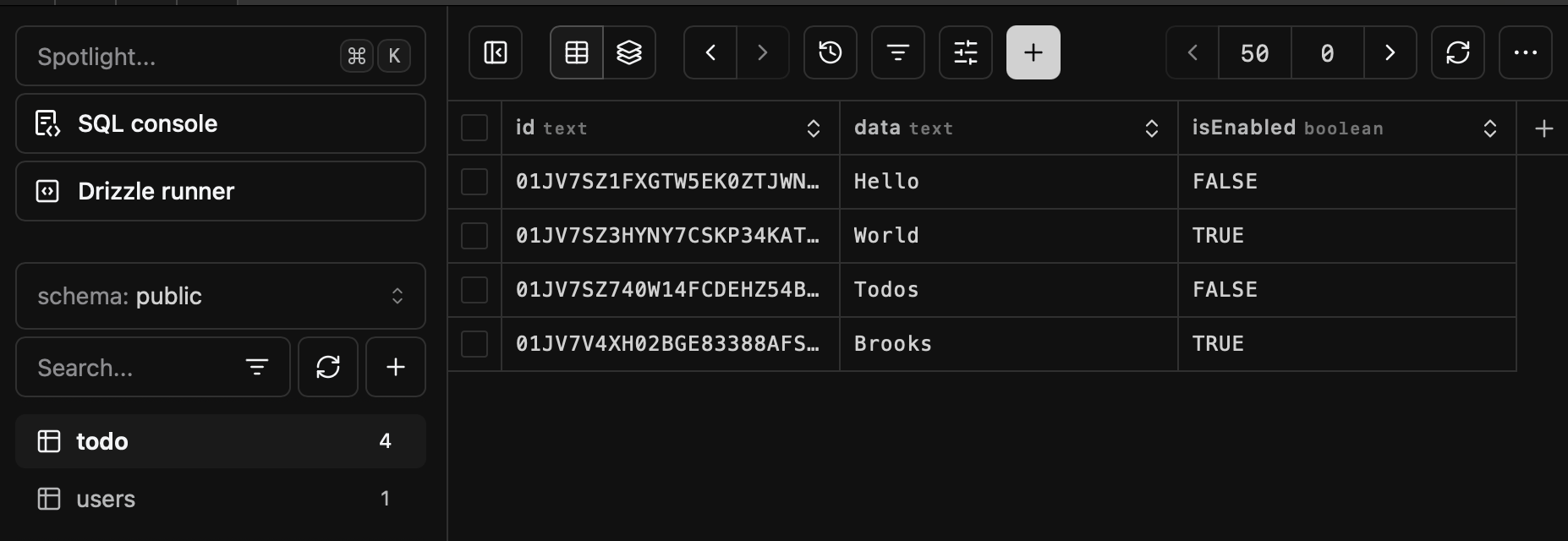Open the three-dot more options menu

point(1526,52)
